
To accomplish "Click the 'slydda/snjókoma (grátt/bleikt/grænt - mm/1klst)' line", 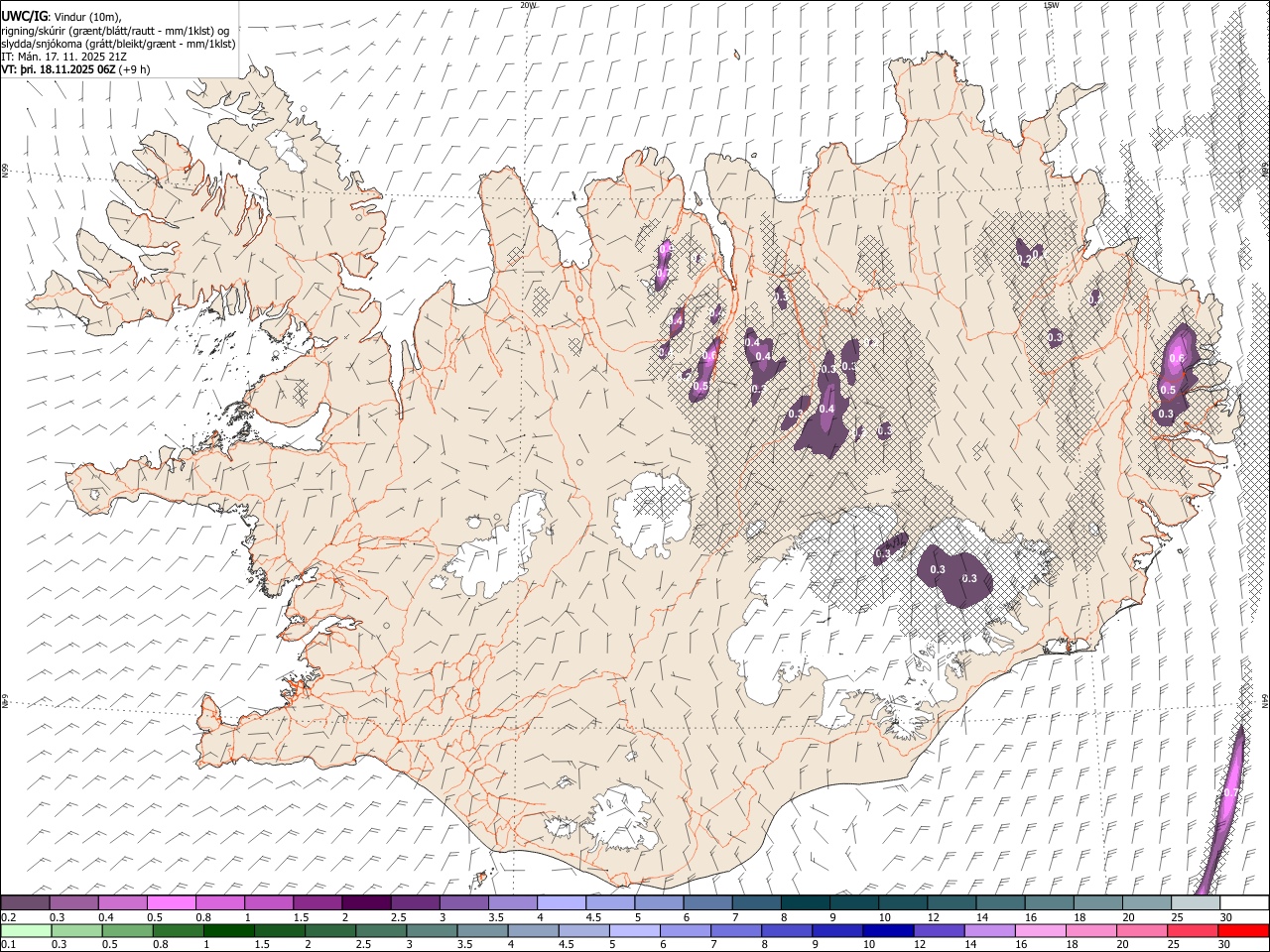I will [x=119, y=44].
